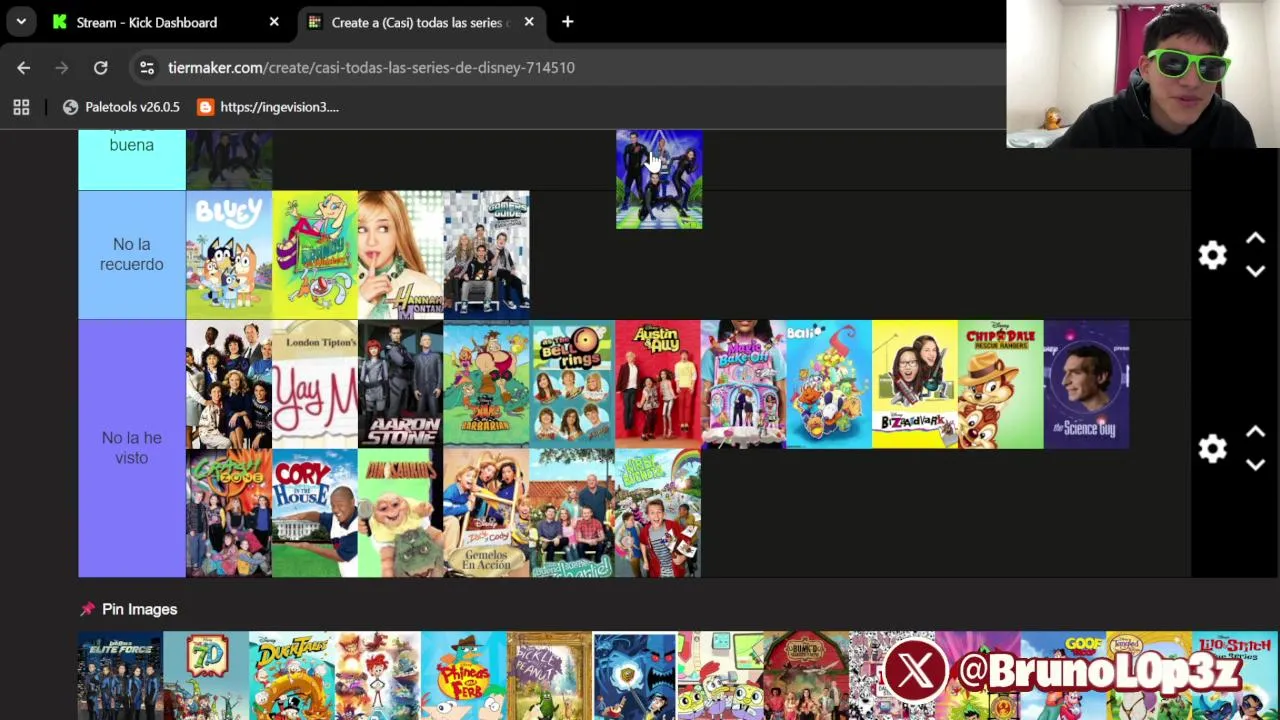
Task: Switch to the Stream - Kick Dashboard tab
Action: pyautogui.click(x=165, y=22)
